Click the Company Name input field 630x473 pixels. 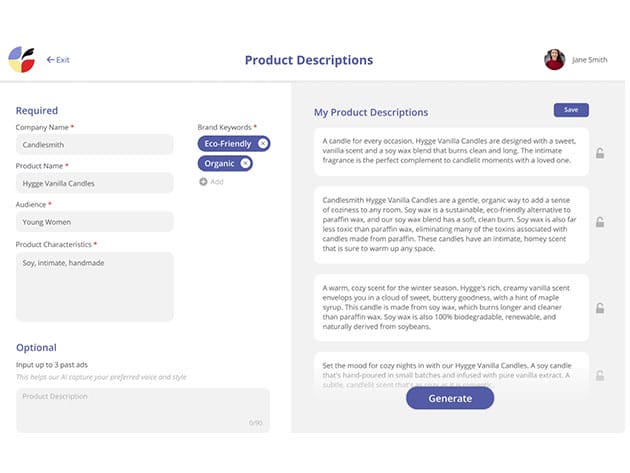click(95, 144)
